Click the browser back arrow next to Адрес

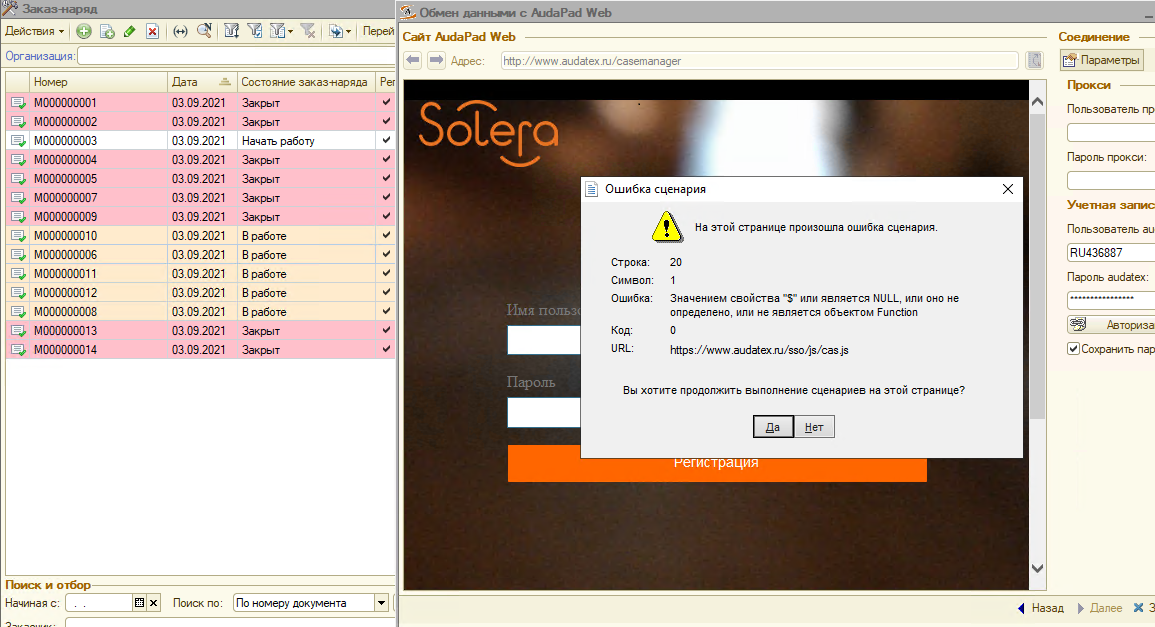[x=412, y=60]
